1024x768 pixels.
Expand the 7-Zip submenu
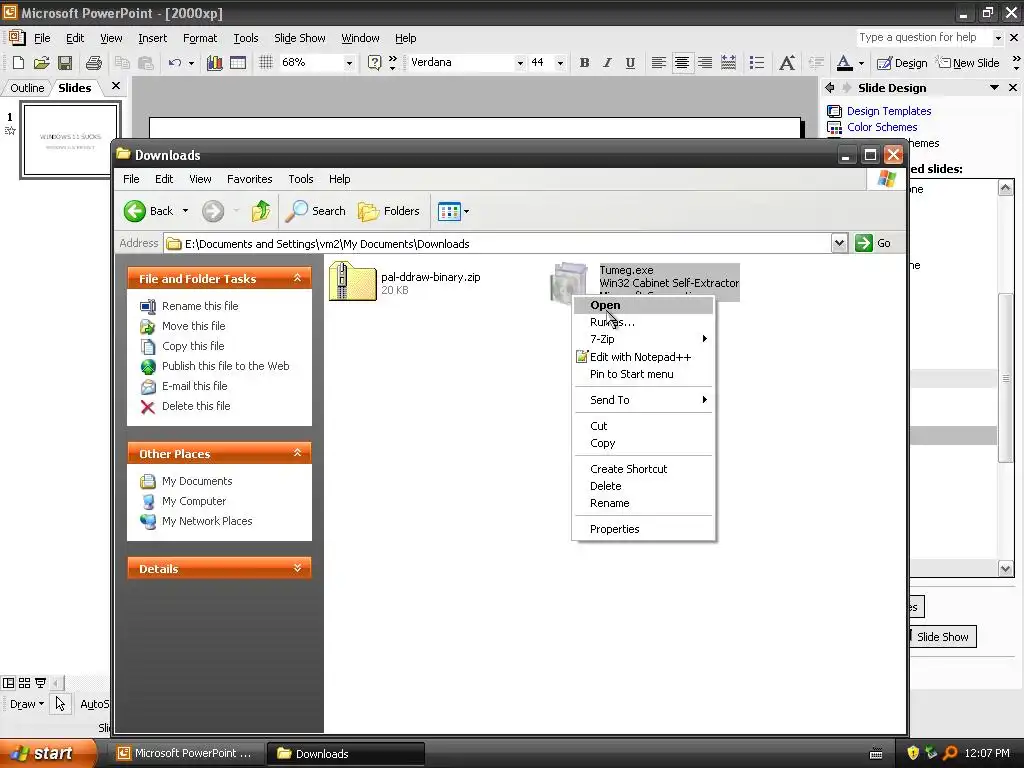click(x=643, y=339)
